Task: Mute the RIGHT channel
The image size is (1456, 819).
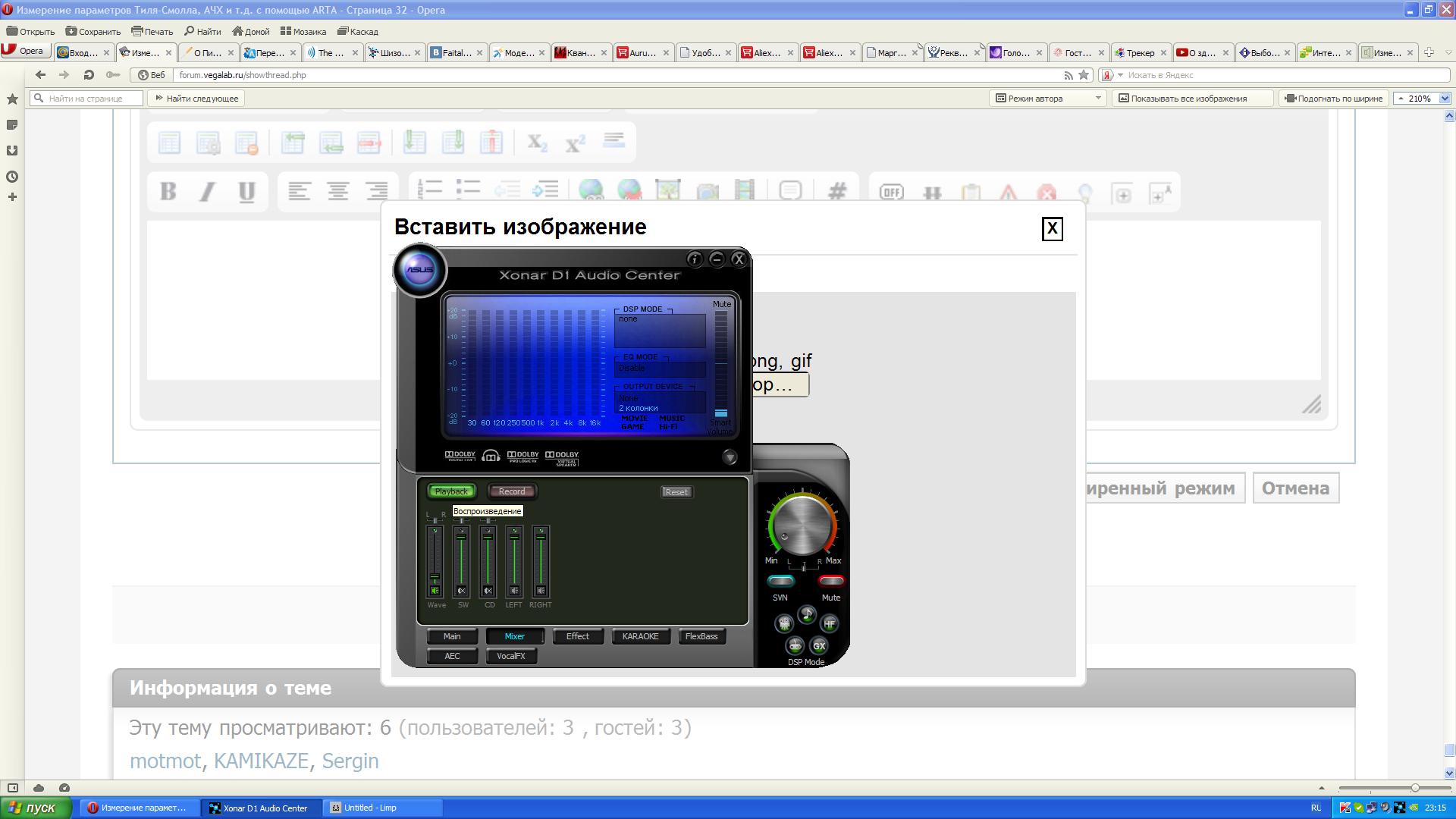Action: [x=541, y=591]
